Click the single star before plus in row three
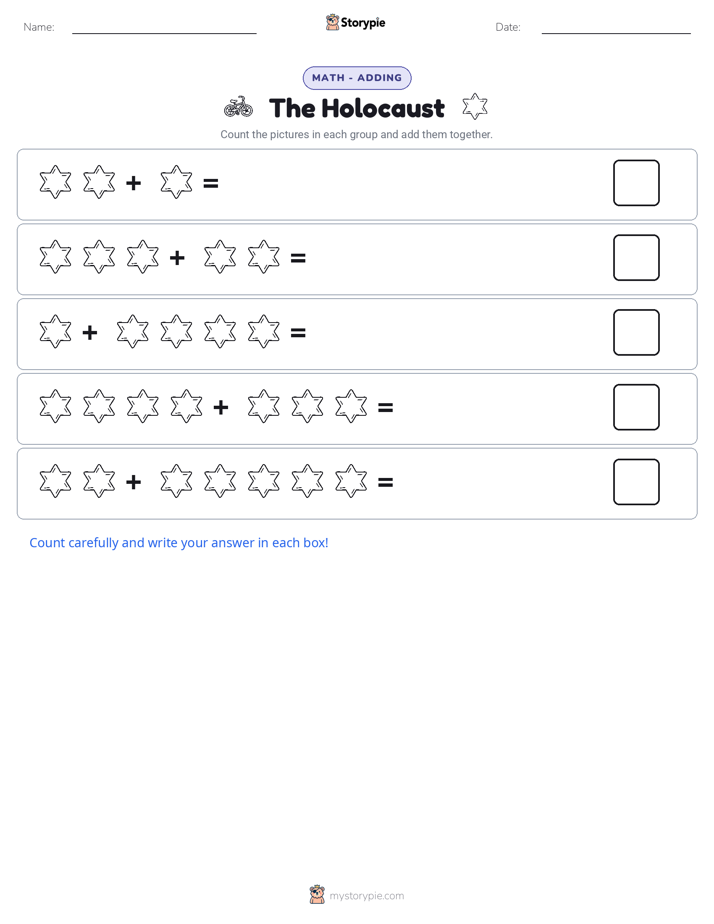Viewport: 714px width, 924px height. pos(55,332)
